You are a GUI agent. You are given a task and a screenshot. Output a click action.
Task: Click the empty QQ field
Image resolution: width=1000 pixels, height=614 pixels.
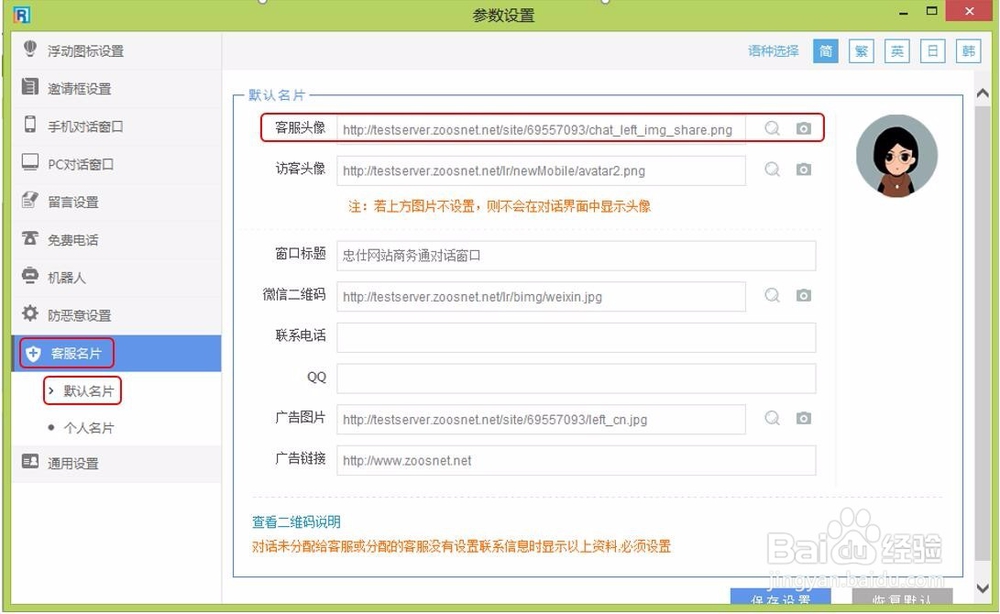coord(576,378)
